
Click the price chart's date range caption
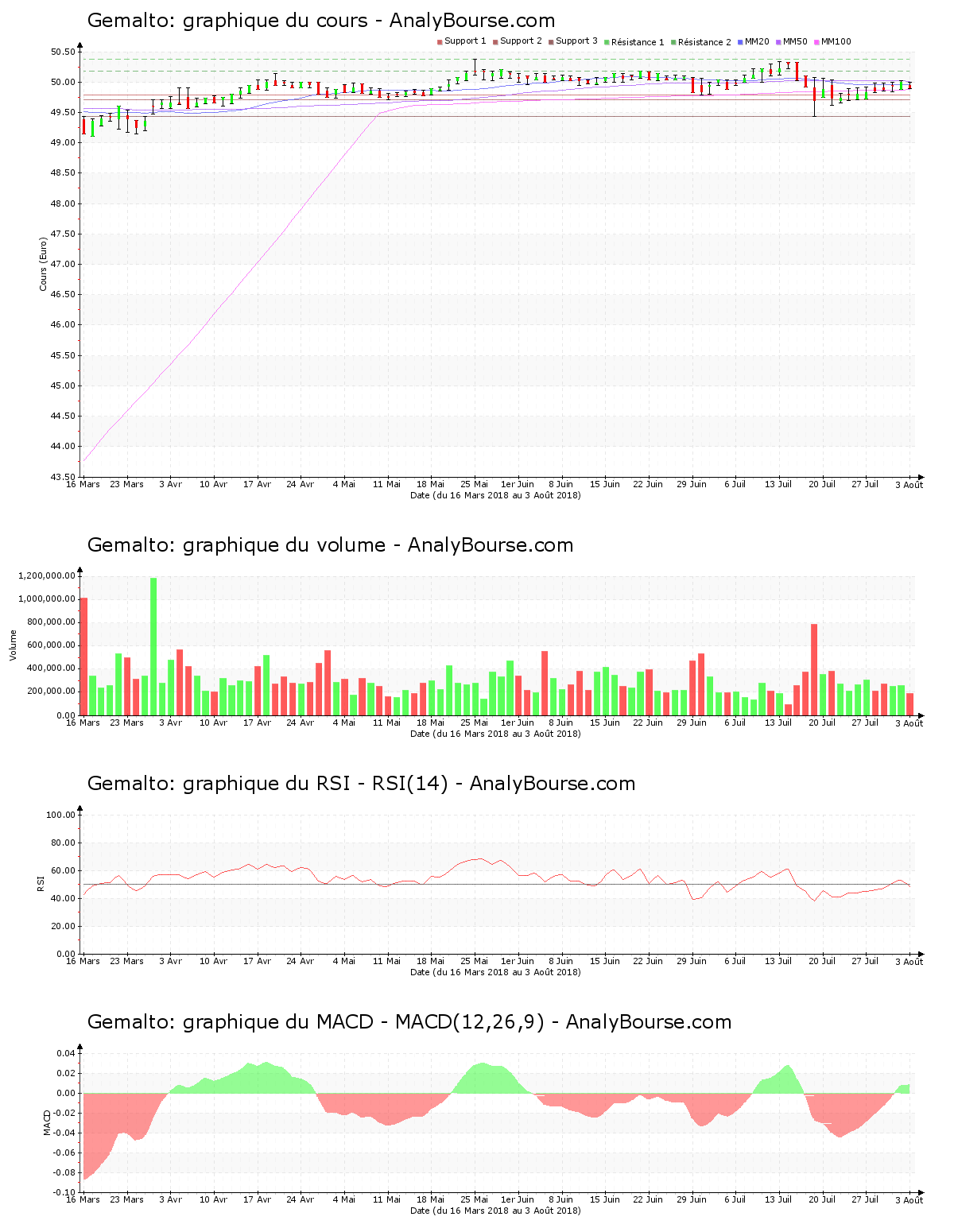pyautogui.click(x=495, y=495)
